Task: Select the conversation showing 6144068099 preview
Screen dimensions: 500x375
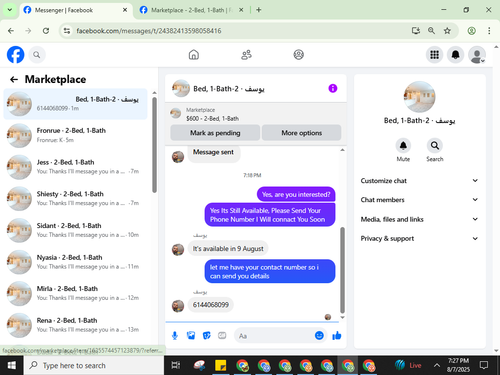Action: pyautogui.click(x=75, y=104)
